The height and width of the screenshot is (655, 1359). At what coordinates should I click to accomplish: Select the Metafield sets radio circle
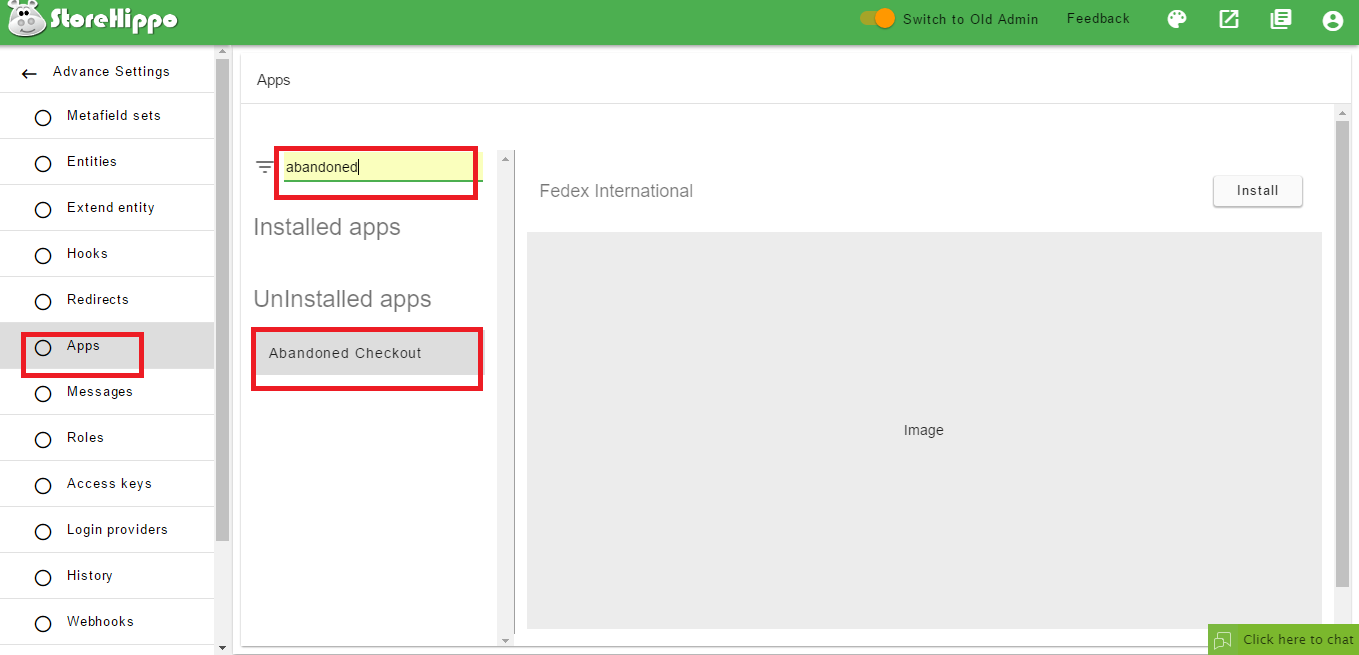point(43,118)
